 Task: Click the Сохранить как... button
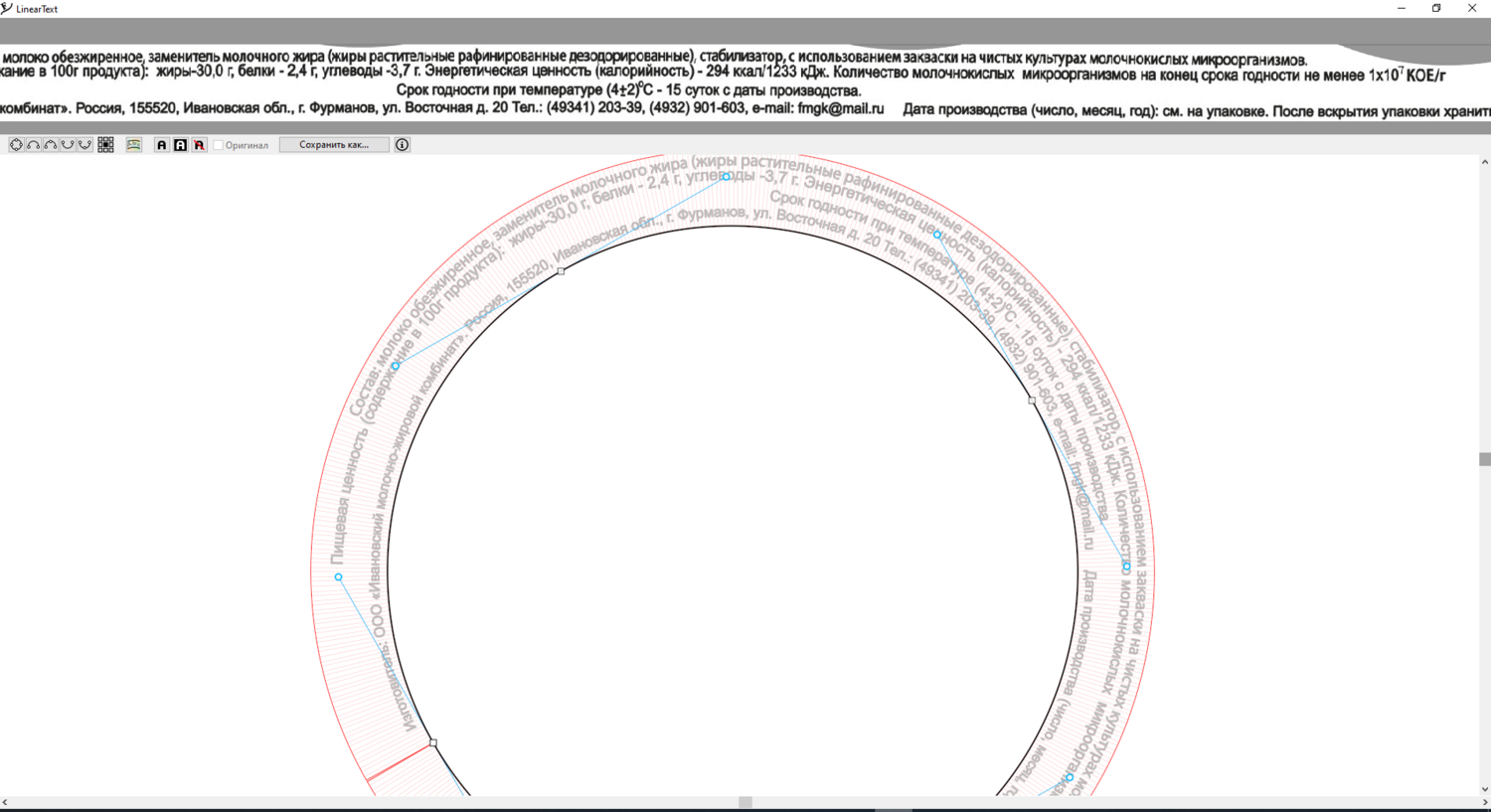(x=334, y=145)
